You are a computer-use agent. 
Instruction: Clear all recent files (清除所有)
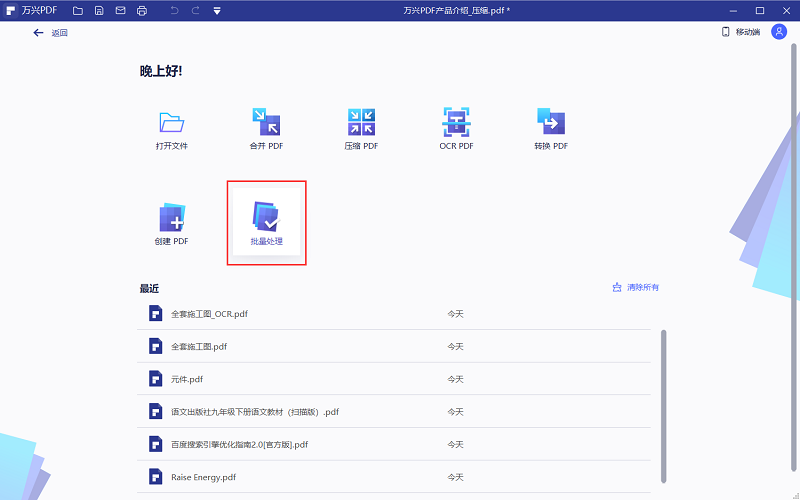tap(636, 287)
